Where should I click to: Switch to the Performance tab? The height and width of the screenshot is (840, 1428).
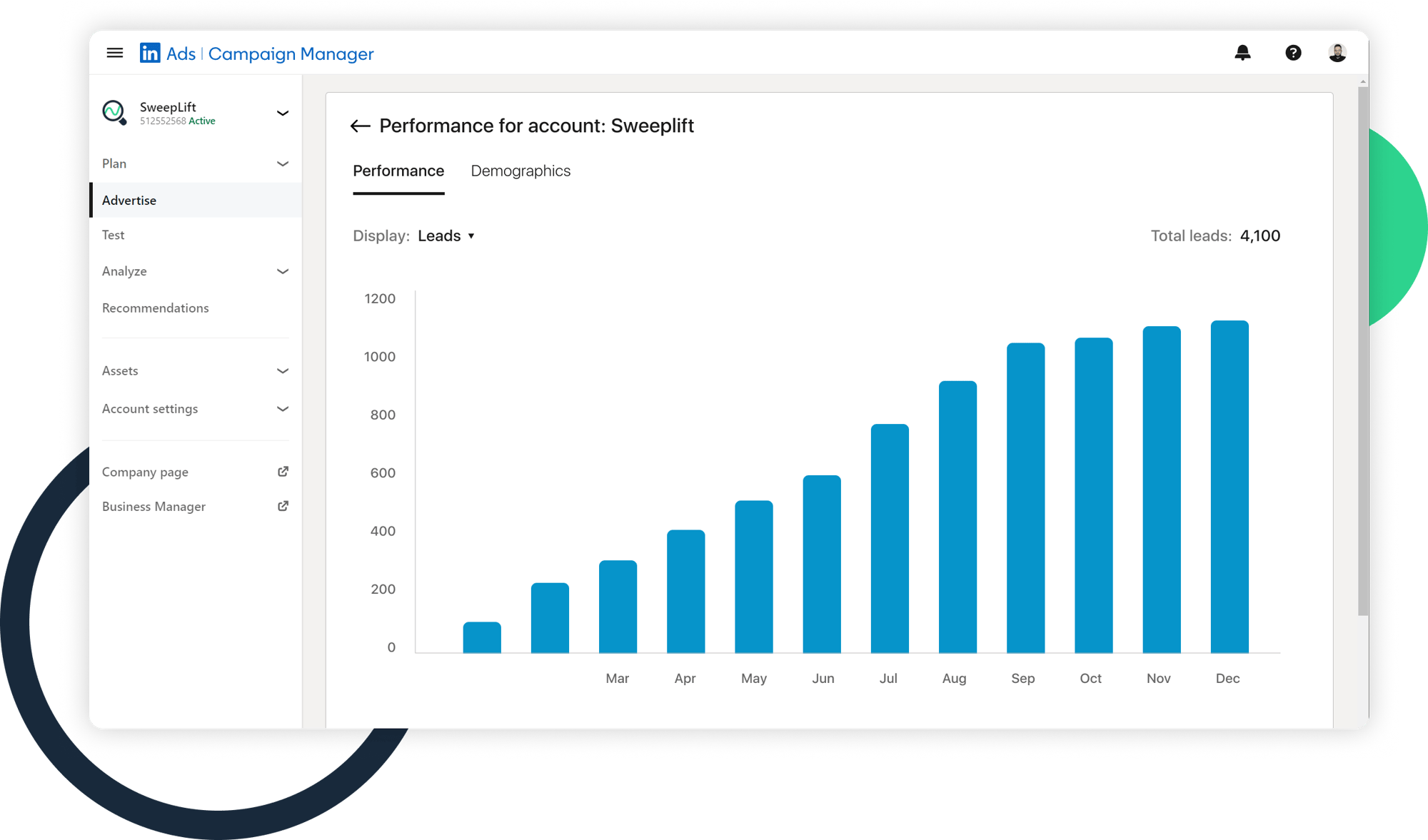coord(398,171)
